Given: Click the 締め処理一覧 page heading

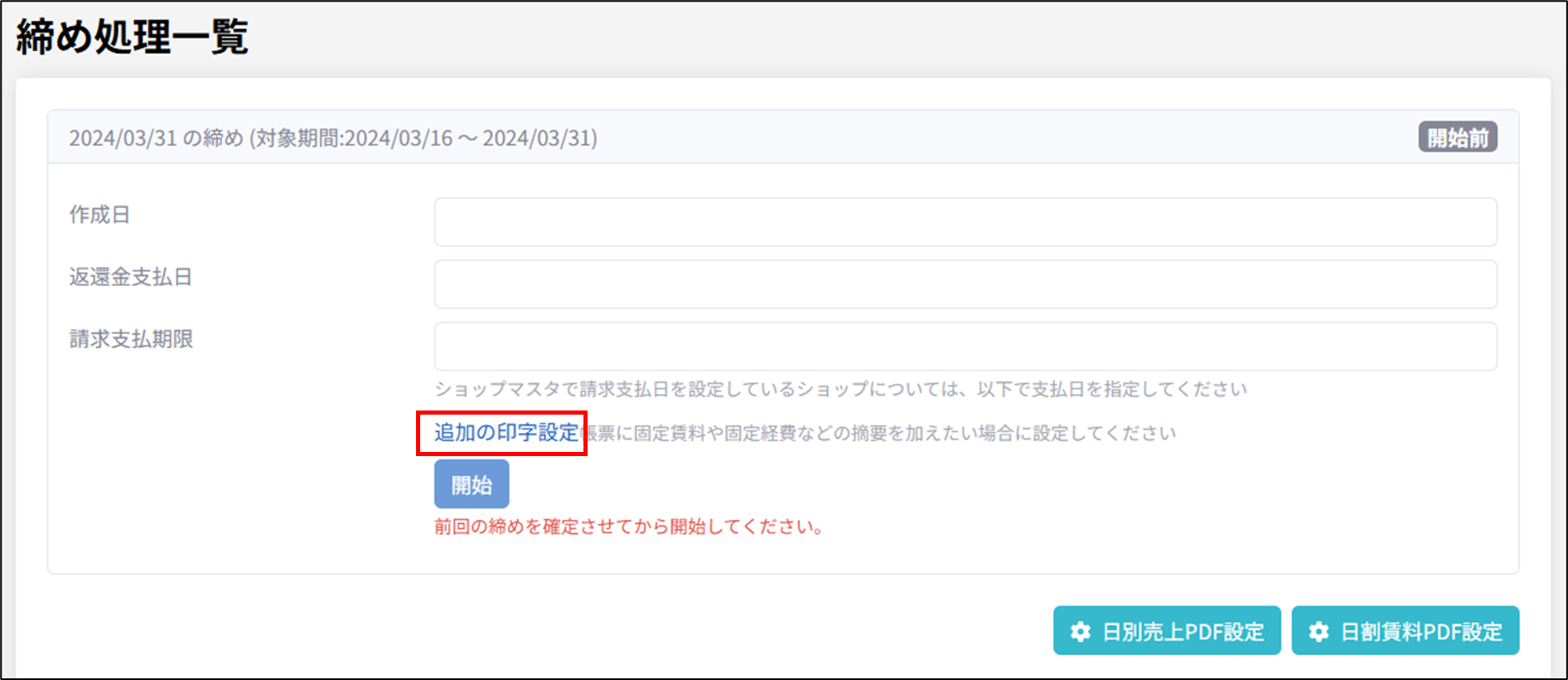Looking at the screenshot, I should click(x=133, y=37).
